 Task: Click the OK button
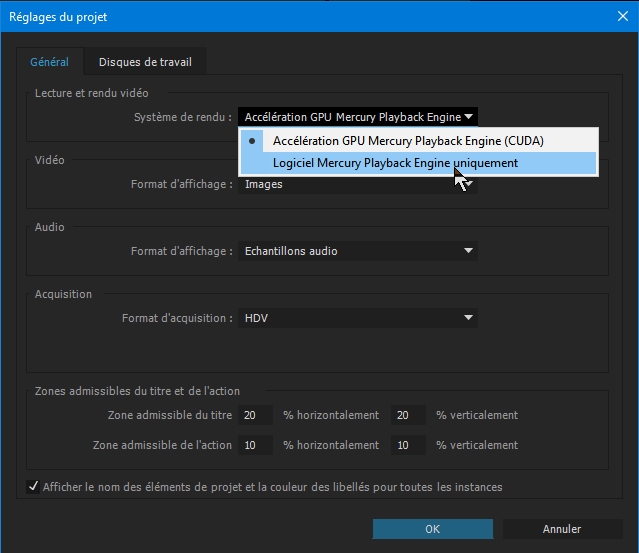(432, 529)
